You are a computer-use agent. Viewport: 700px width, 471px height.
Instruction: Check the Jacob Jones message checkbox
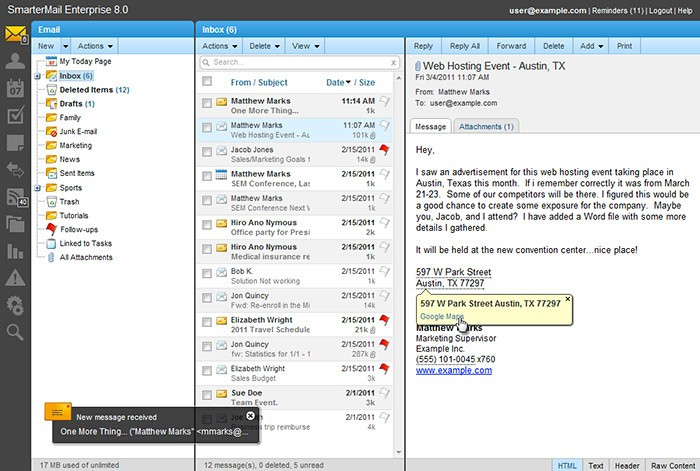(207, 152)
